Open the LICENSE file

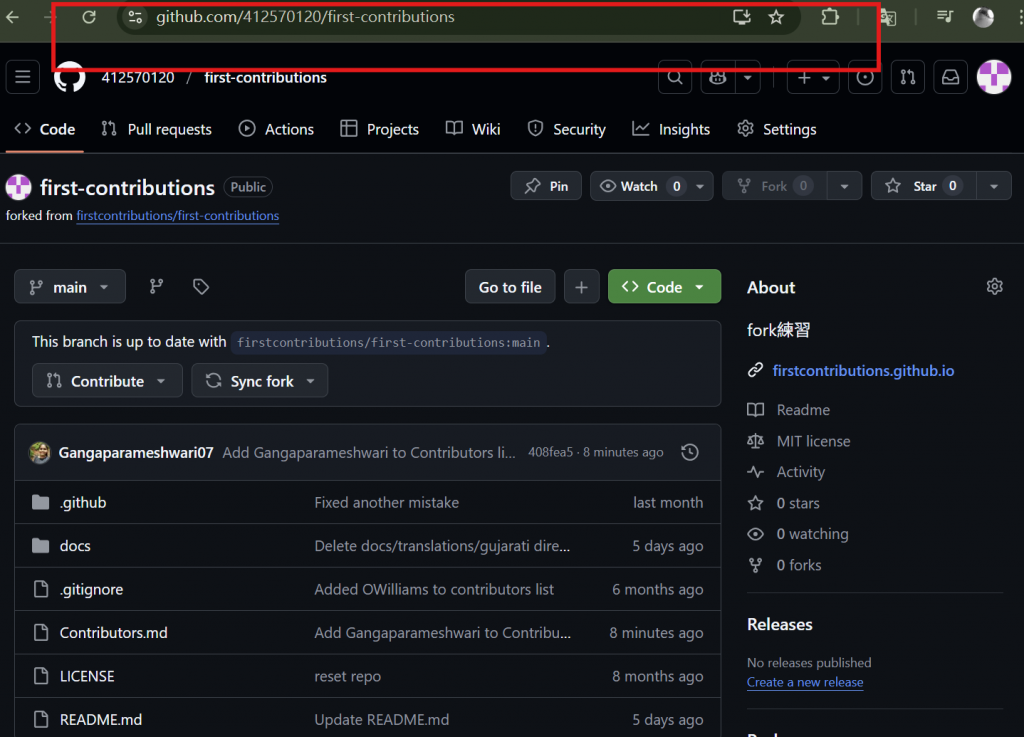click(87, 676)
